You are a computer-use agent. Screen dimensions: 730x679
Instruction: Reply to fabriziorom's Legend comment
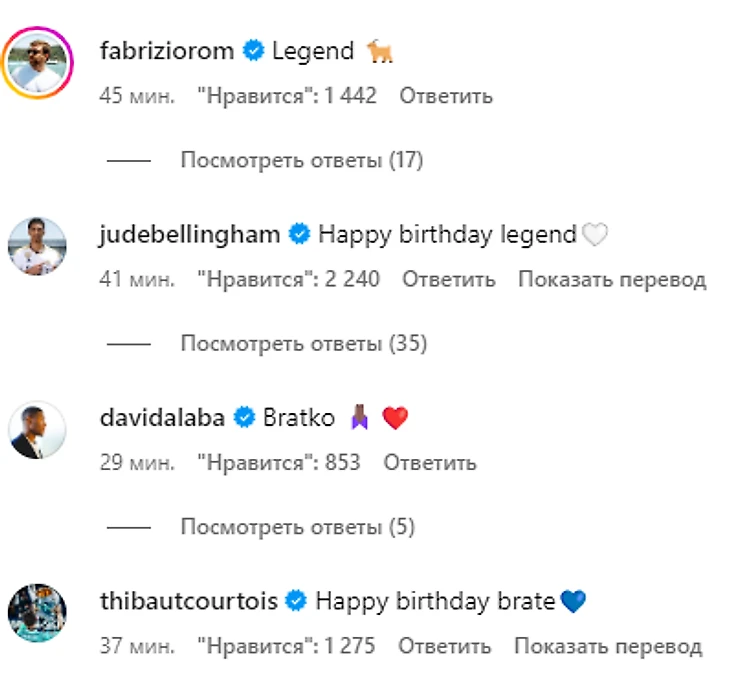pos(446,96)
